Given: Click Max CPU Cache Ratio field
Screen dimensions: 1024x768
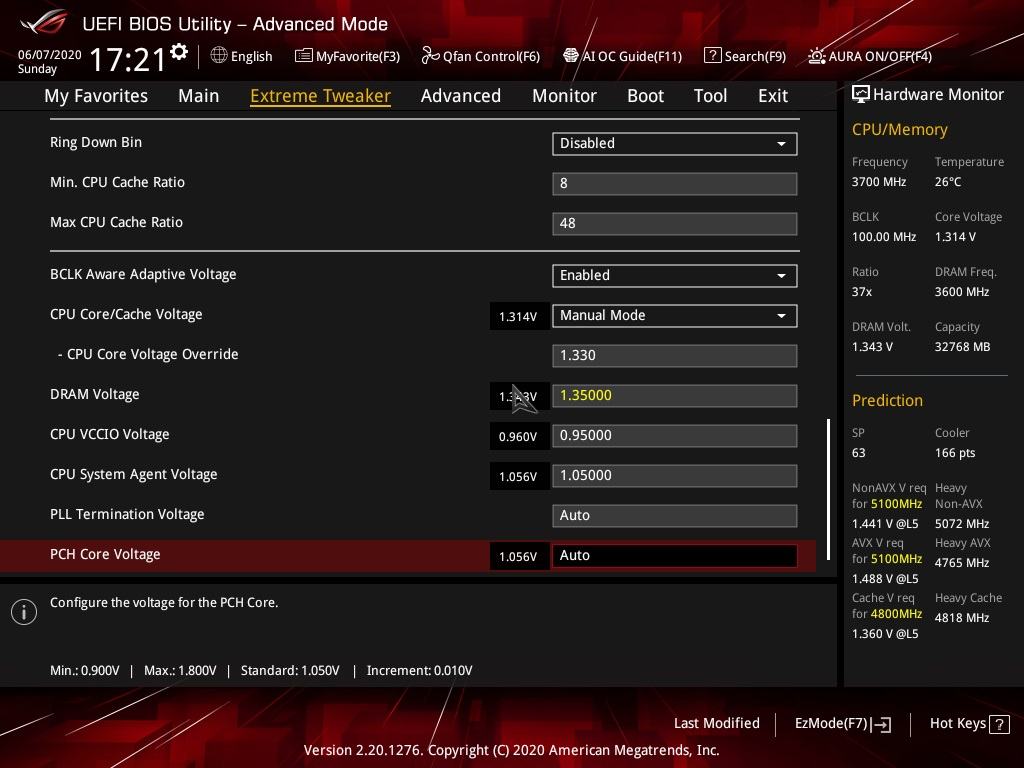Looking at the screenshot, I should pyautogui.click(x=675, y=223).
